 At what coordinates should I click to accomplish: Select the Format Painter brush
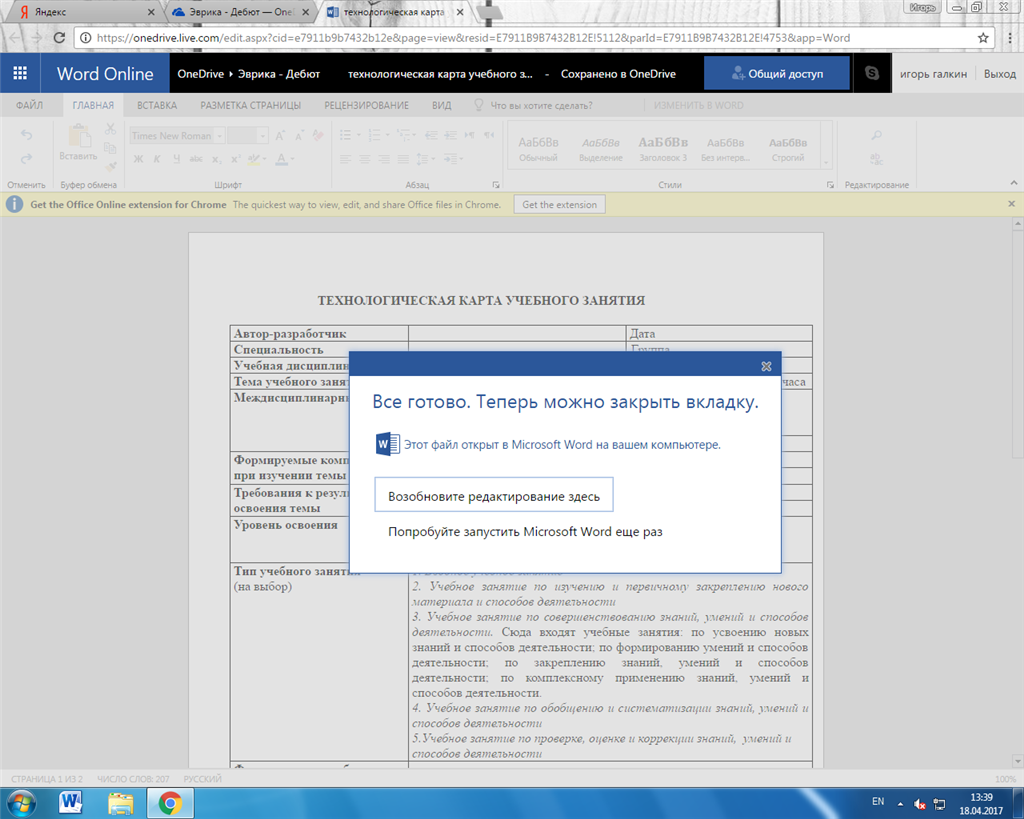[x=110, y=167]
